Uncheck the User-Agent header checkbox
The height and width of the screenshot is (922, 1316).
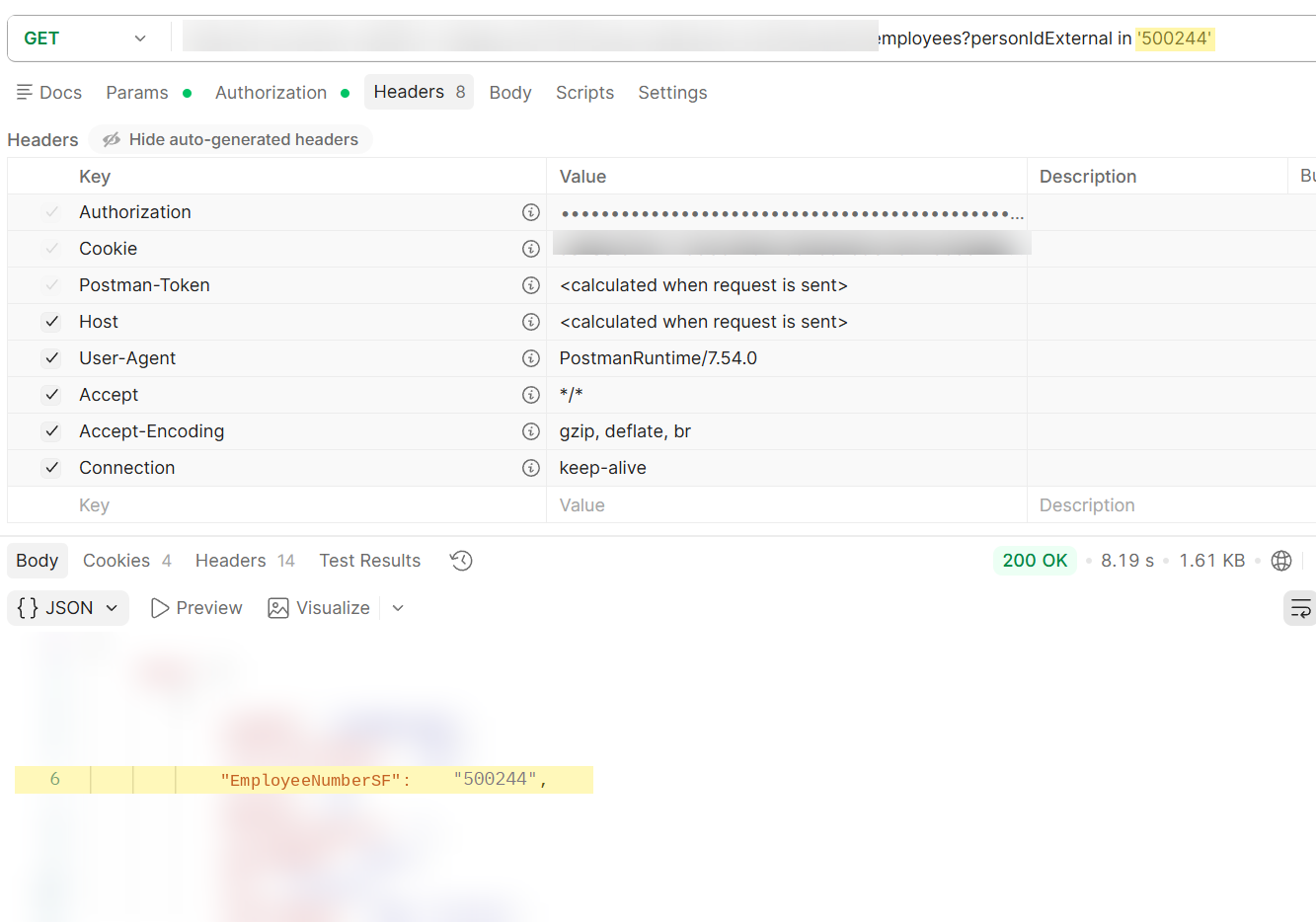click(x=52, y=358)
